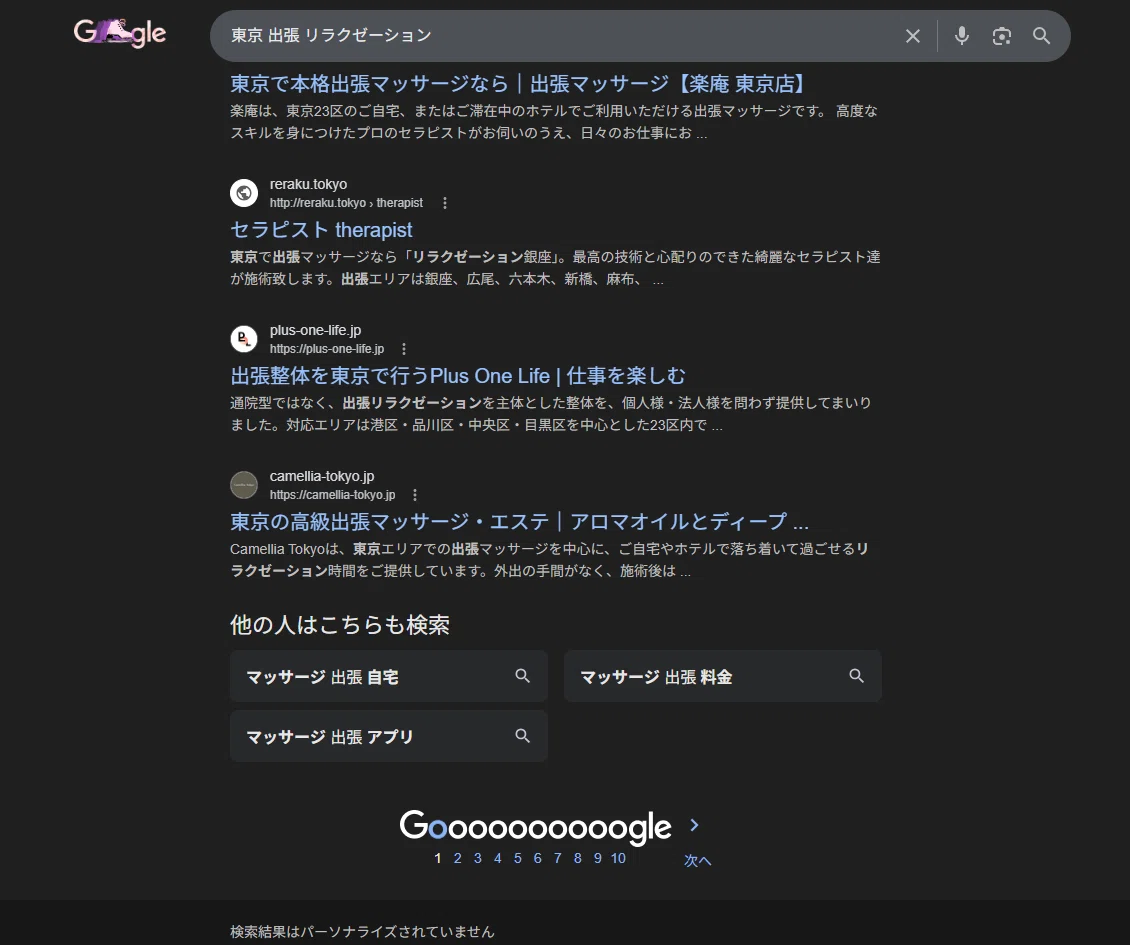Open more options for camellia-tokyo.jp result

pos(414,495)
